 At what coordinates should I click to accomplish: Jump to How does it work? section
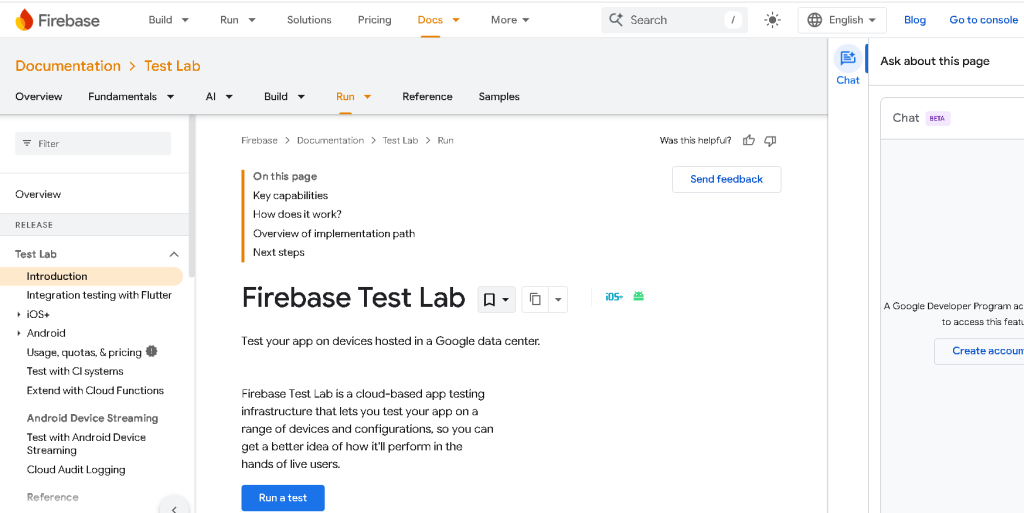point(297,214)
